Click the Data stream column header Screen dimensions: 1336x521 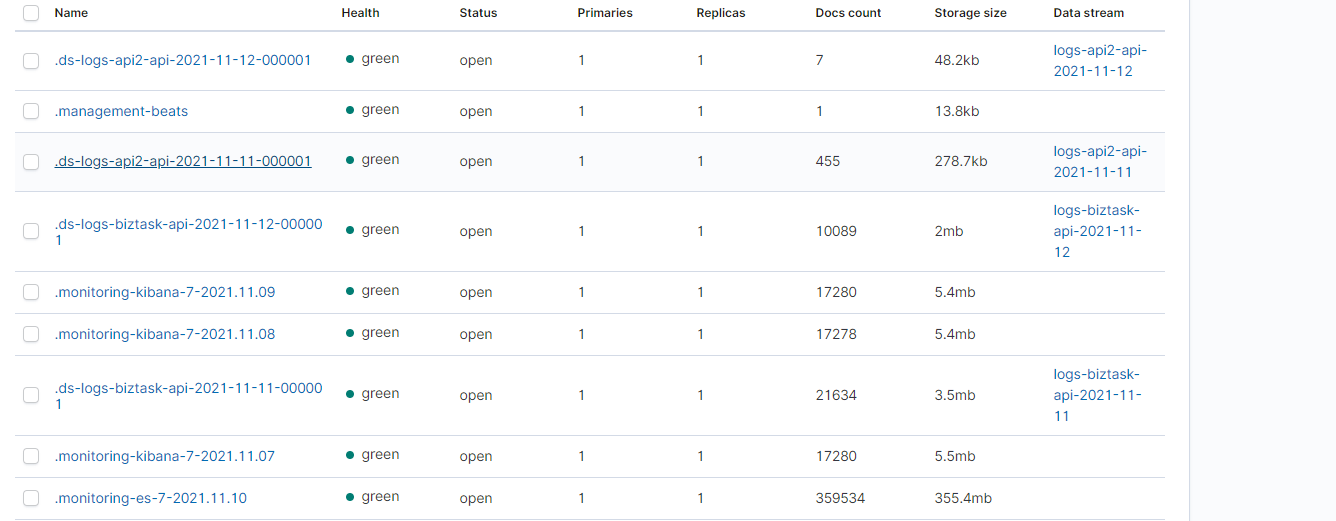pos(1088,13)
